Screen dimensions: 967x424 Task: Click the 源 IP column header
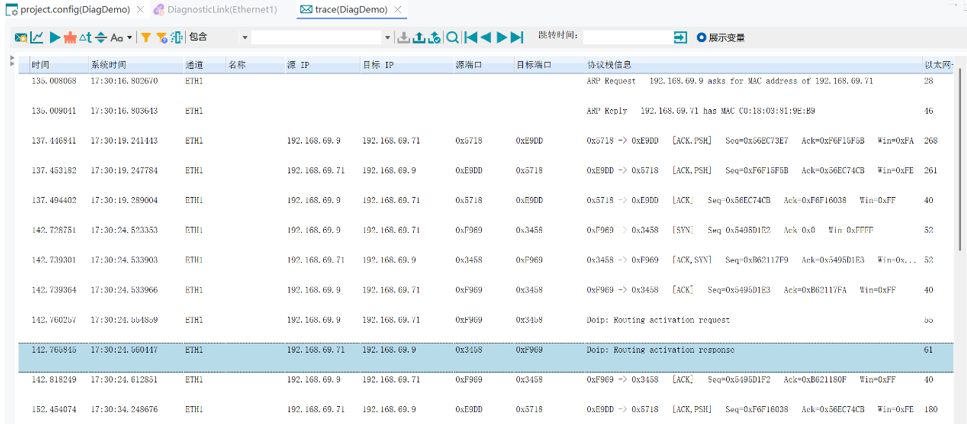click(321, 65)
